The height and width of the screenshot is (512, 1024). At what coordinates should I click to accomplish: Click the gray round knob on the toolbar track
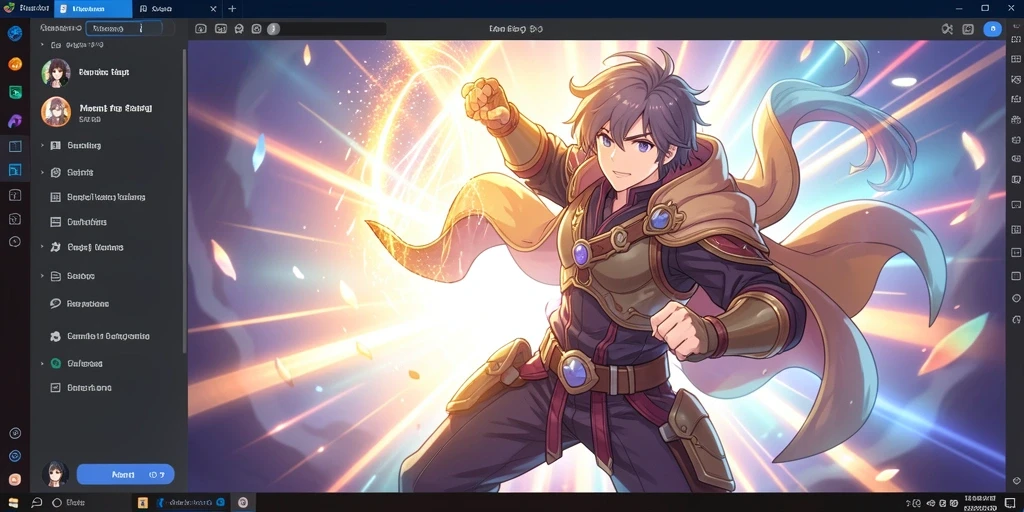click(x=274, y=29)
